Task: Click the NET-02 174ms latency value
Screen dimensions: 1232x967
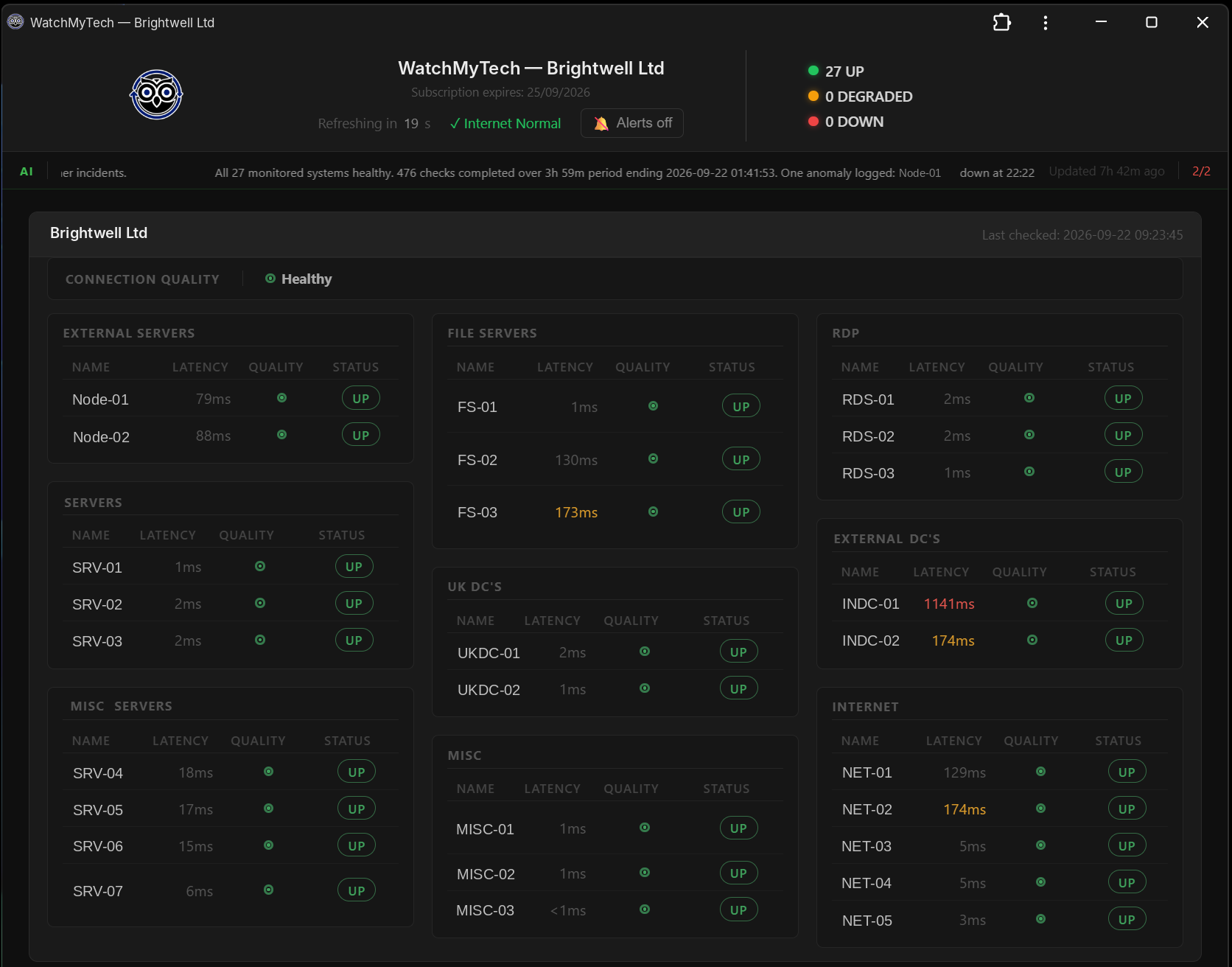Action: pyautogui.click(x=965, y=809)
